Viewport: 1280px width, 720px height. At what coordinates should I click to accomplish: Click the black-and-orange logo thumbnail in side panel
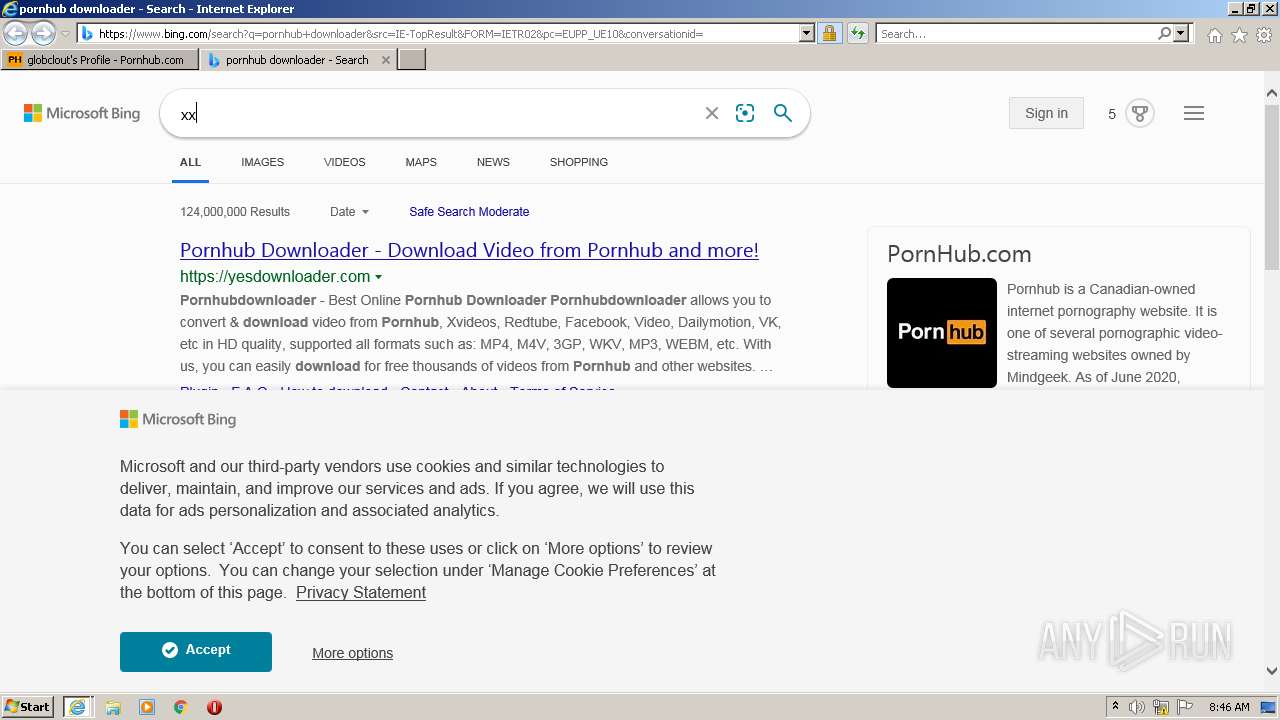pos(942,333)
